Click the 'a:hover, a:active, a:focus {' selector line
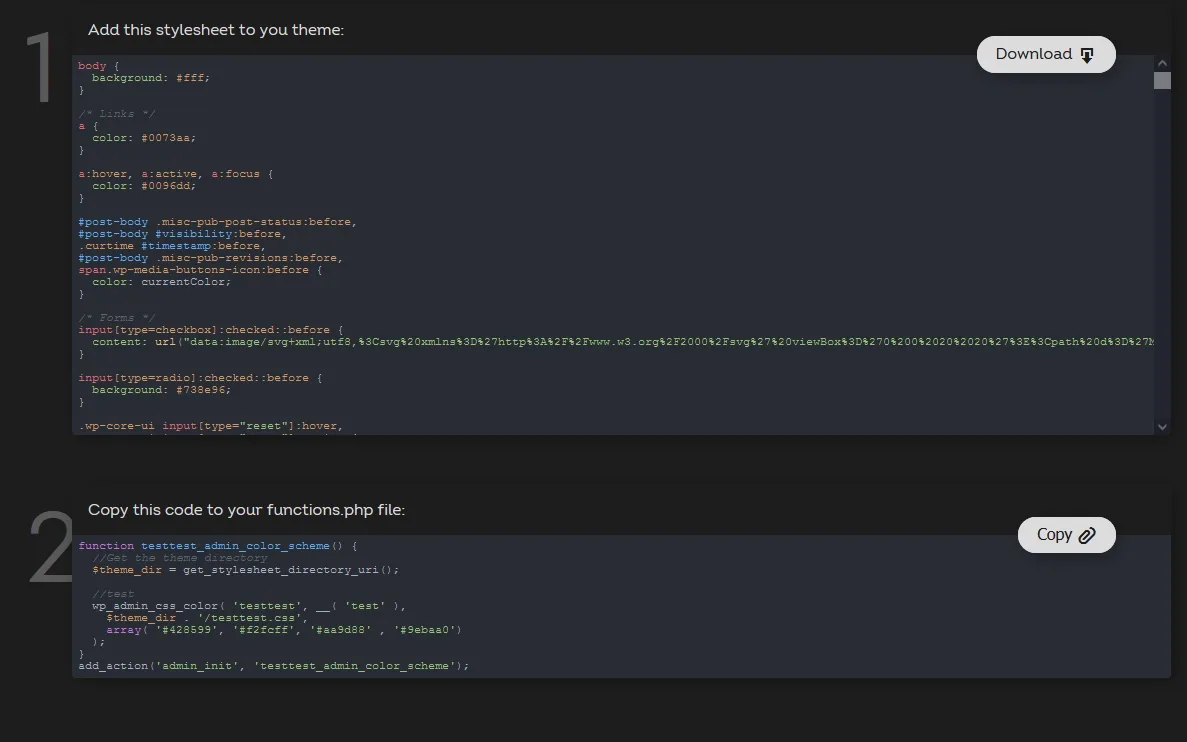The image size is (1187, 742). coord(176,174)
